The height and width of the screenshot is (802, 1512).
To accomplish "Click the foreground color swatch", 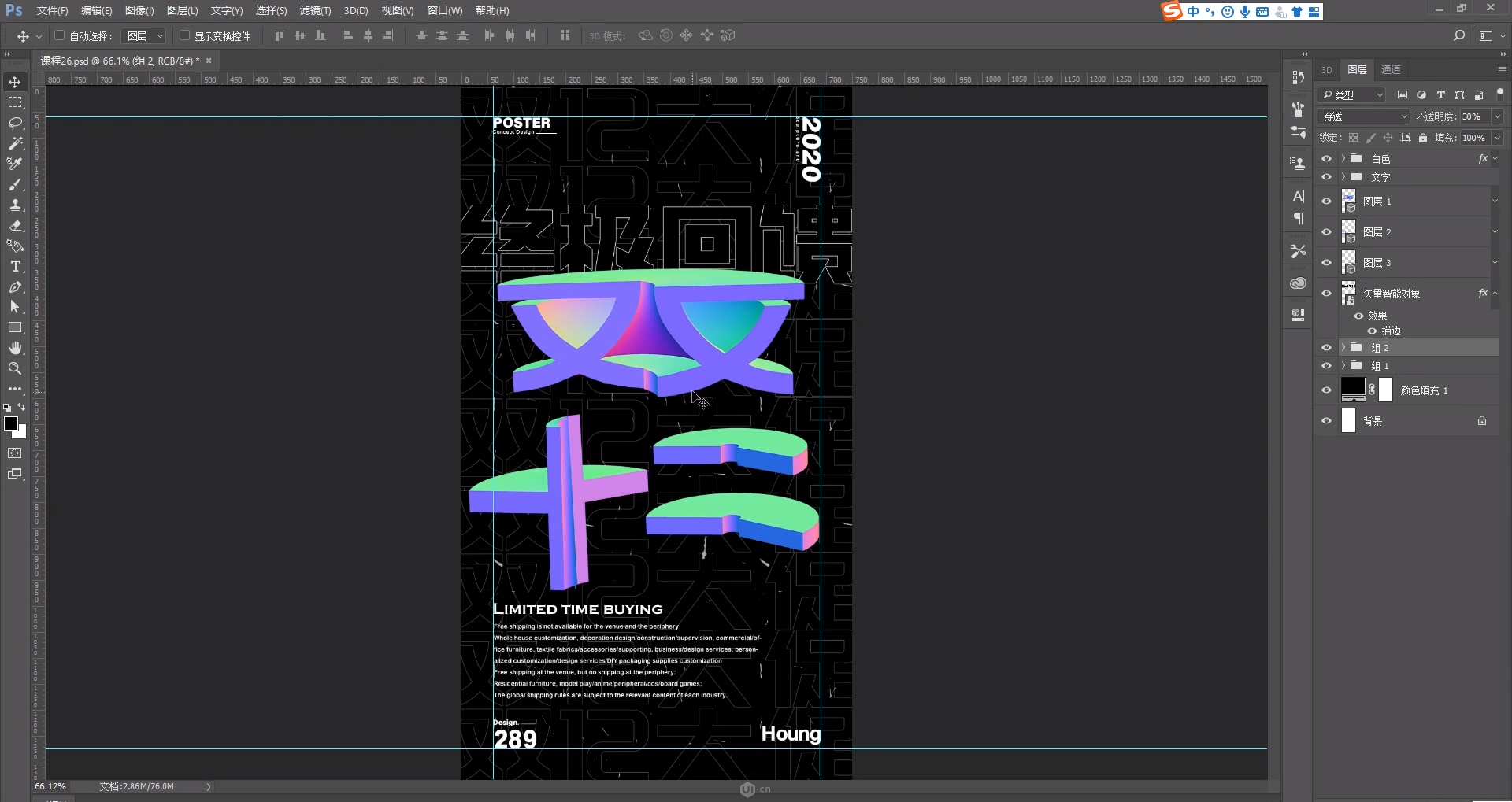I will (x=11, y=423).
